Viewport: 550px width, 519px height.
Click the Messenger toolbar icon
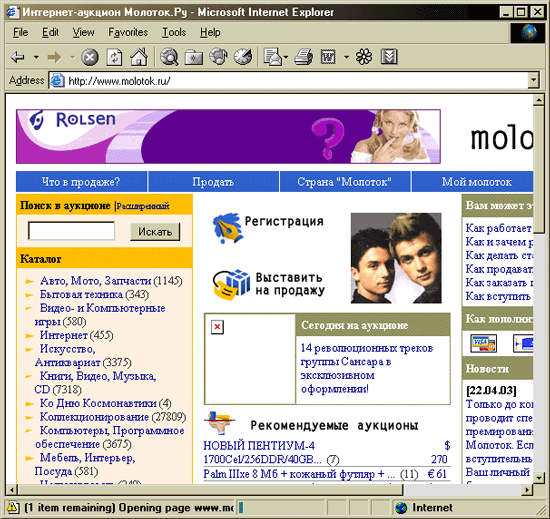point(389,57)
